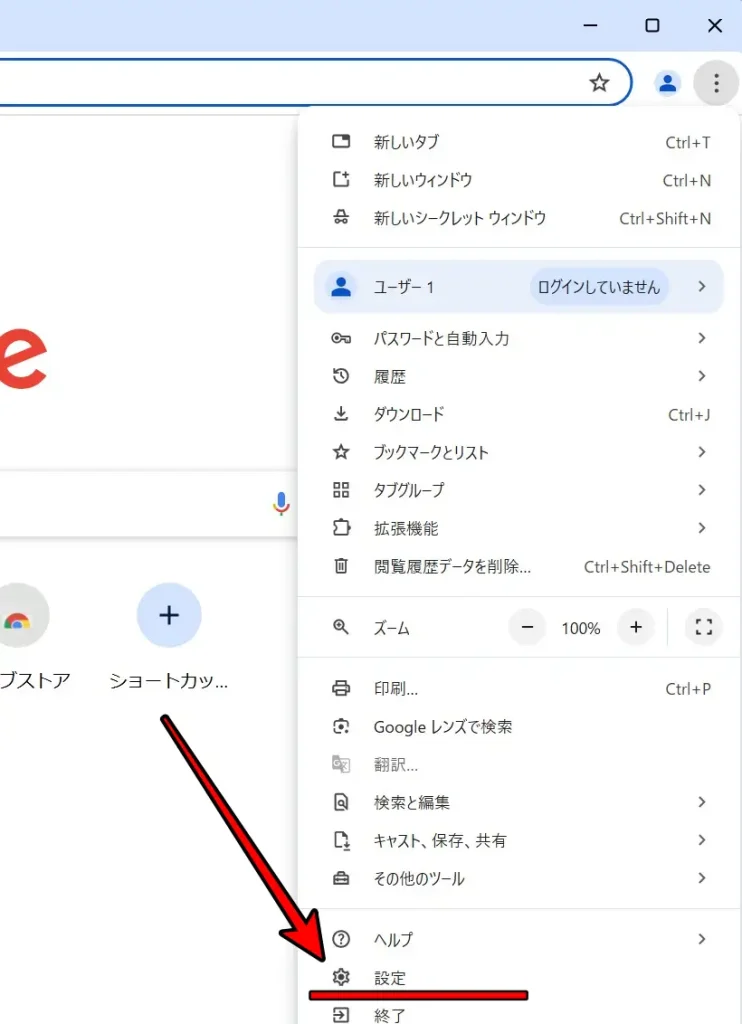The image size is (742, 1024).
Task: Expand the 拡張機能 submenu arrow
Action: pos(702,528)
